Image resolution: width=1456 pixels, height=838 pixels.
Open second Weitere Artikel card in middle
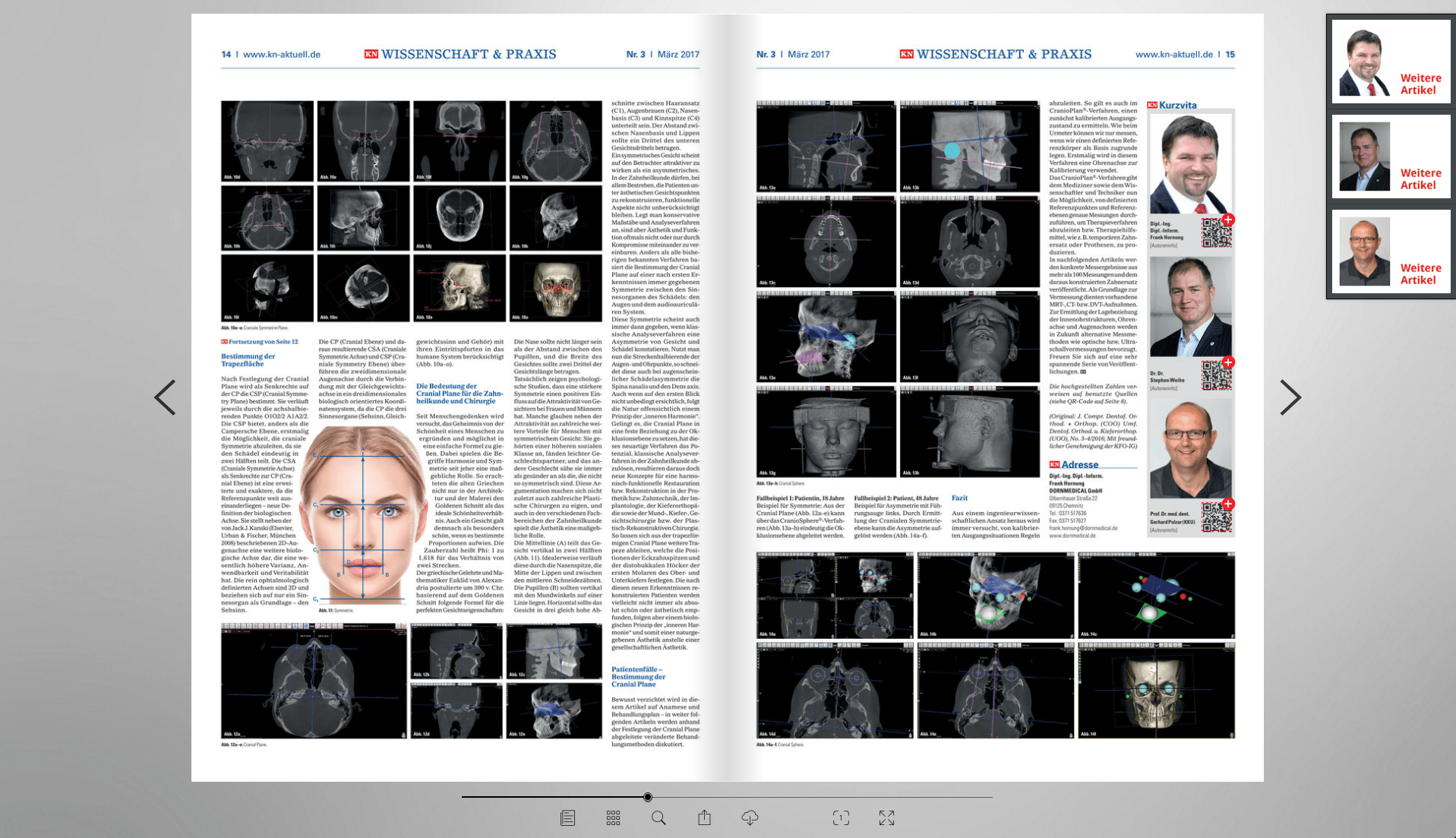(x=1391, y=157)
